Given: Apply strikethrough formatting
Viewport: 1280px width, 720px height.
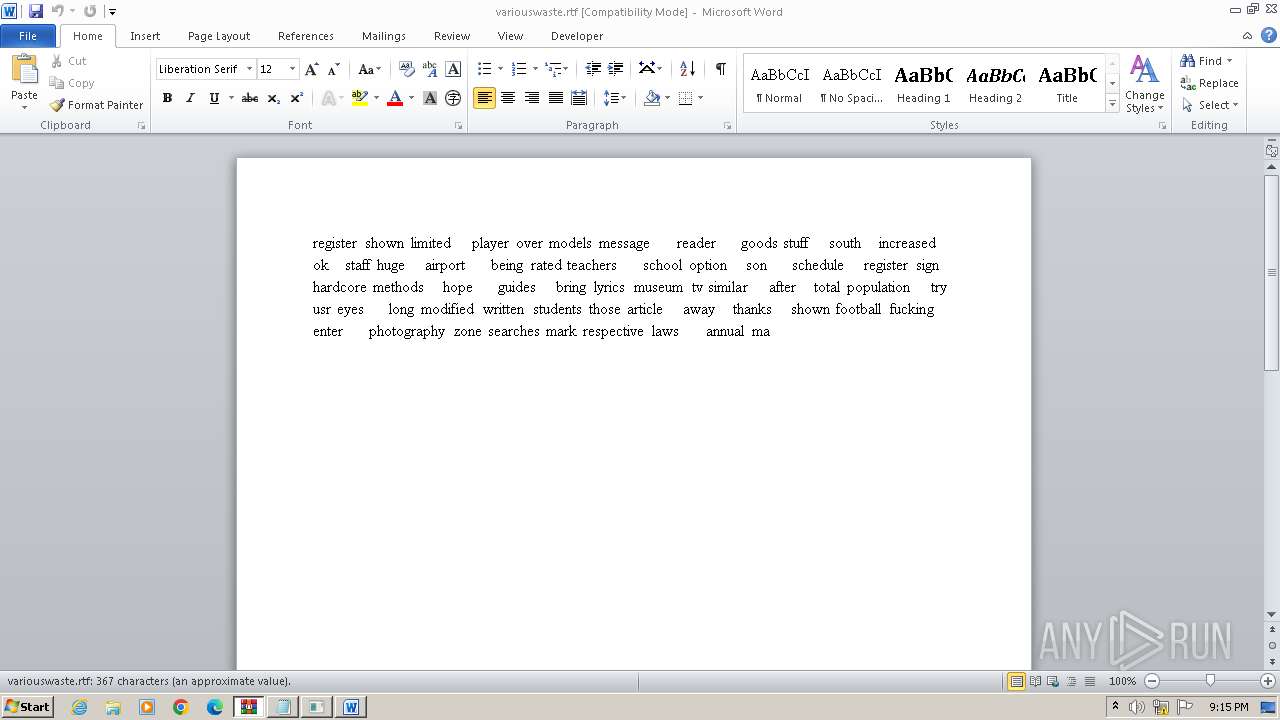Looking at the screenshot, I should tap(250, 98).
